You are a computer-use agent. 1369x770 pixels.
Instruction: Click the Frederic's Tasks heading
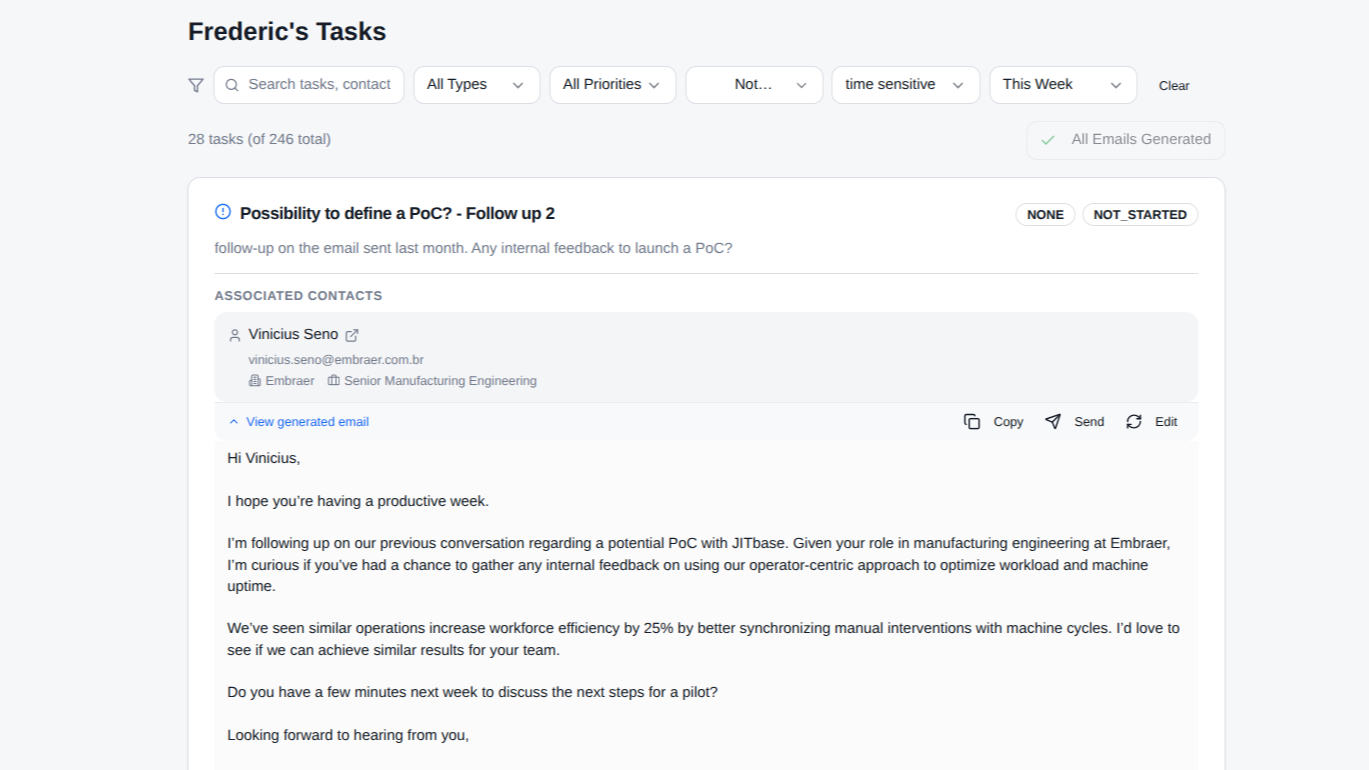(287, 32)
